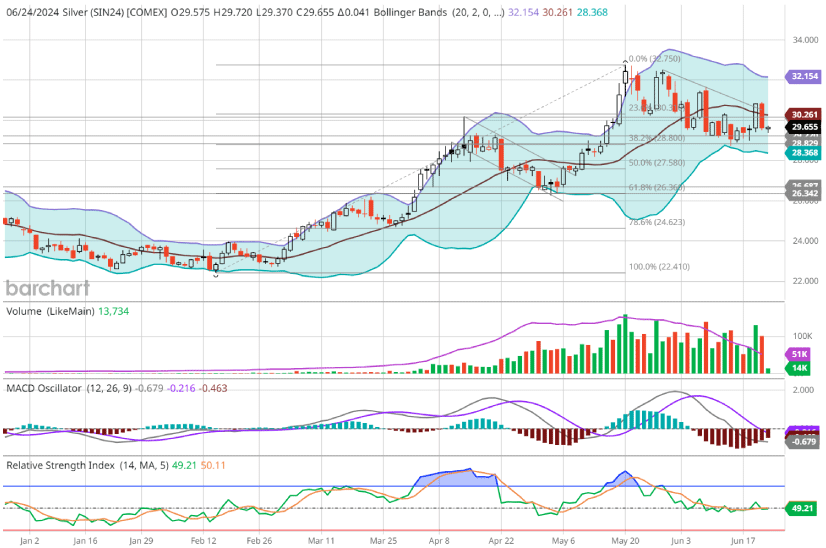Click the red -0.679 MACD value tag
This screenshot has width=826, height=548.
(802, 441)
